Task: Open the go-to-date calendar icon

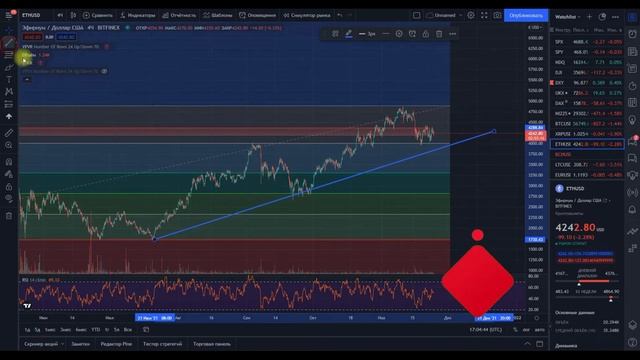Action: [x=146, y=329]
